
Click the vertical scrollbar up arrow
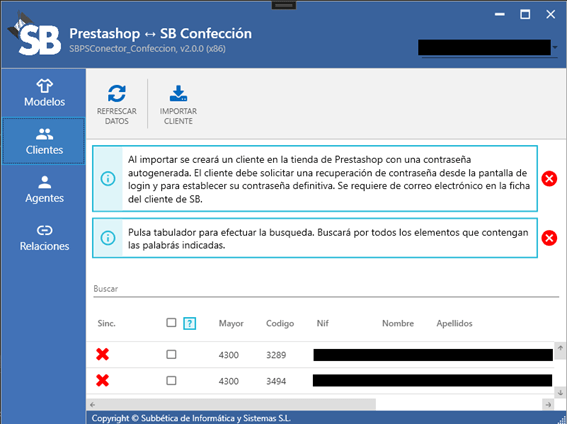click(x=560, y=348)
